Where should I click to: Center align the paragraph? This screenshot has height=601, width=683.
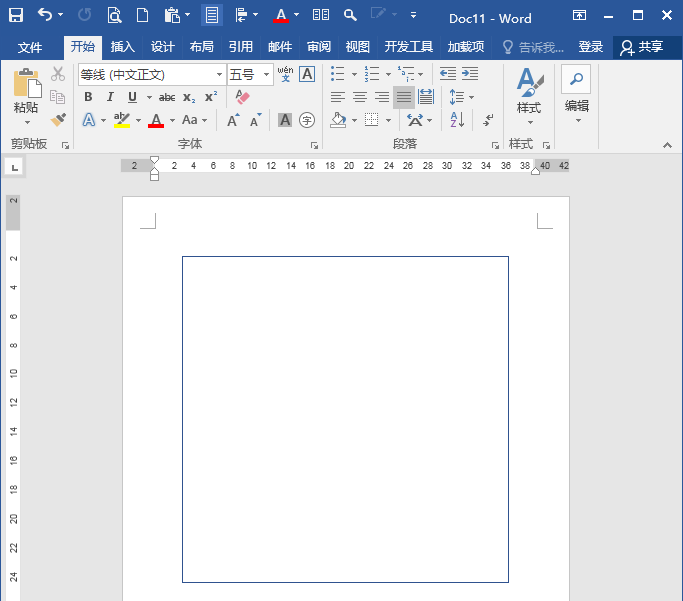[360, 97]
